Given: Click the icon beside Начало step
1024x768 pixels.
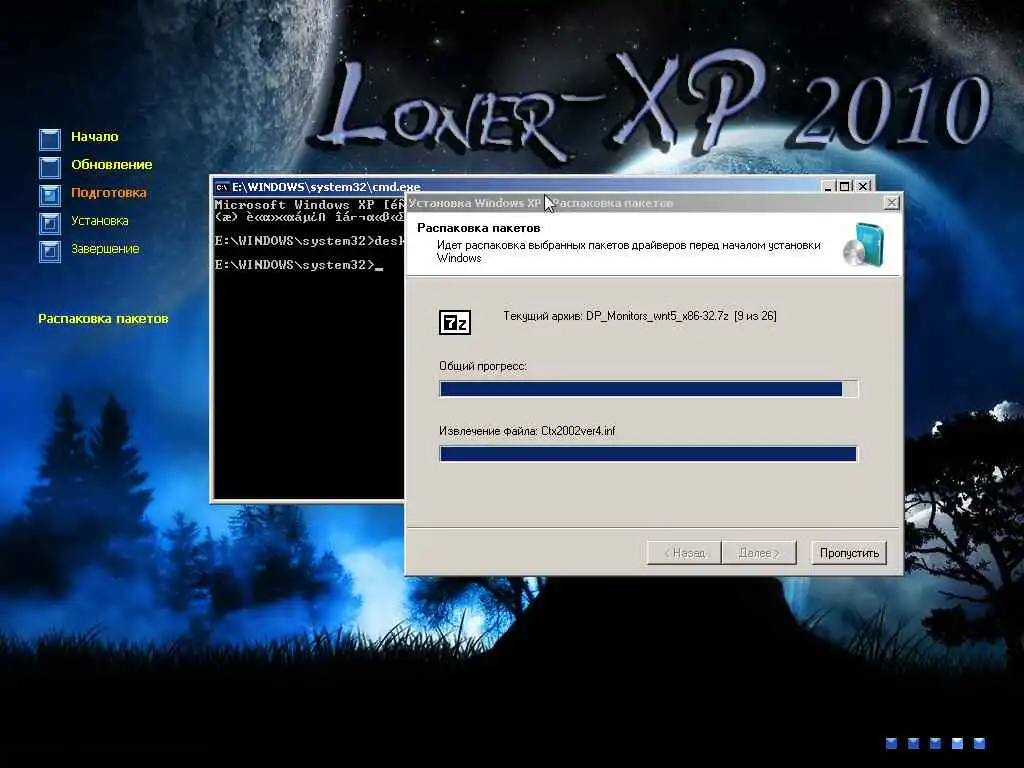Looking at the screenshot, I should pyautogui.click(x=50, y=138).
